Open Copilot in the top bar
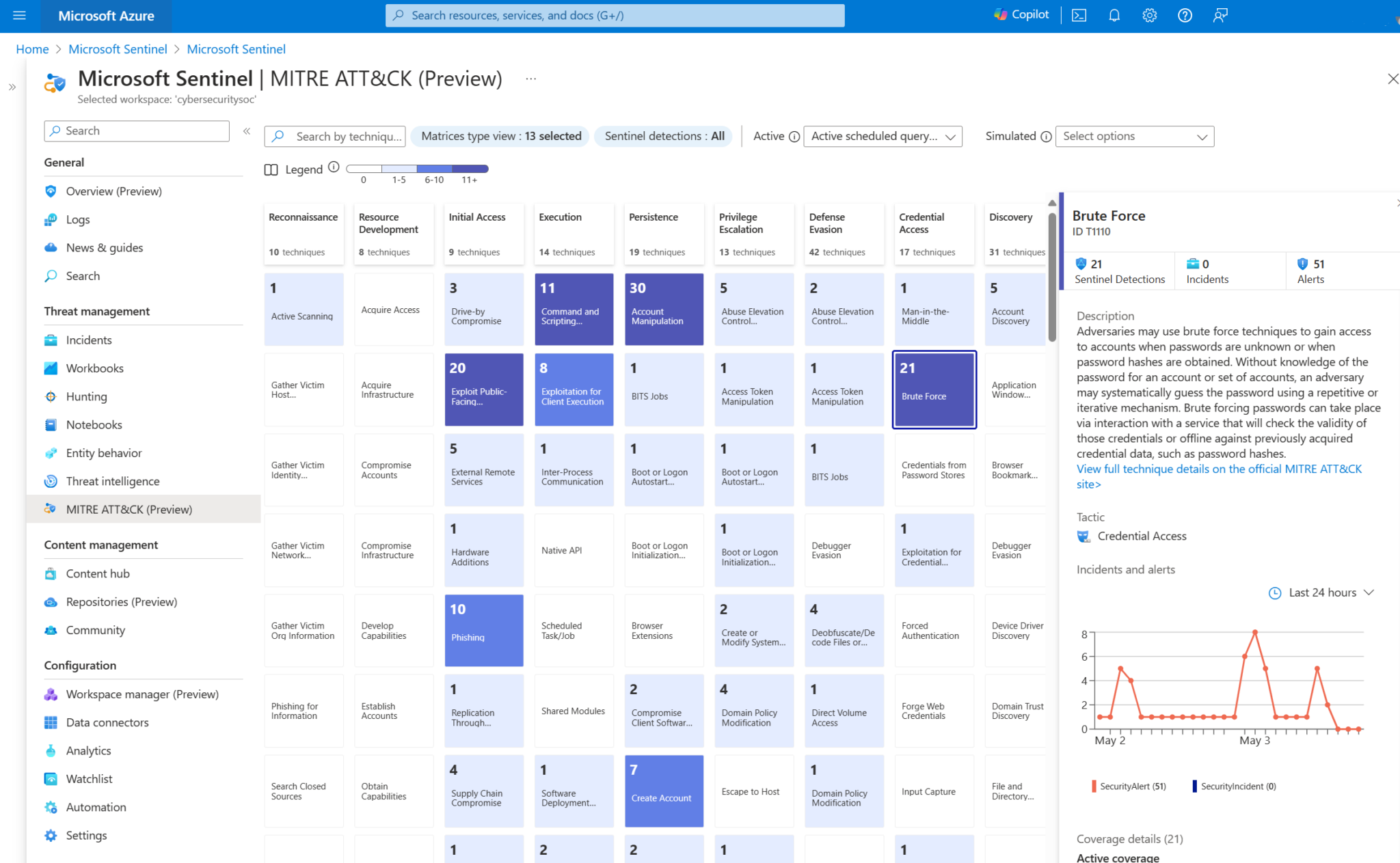1400x863 pixels. click(1021, 14)
